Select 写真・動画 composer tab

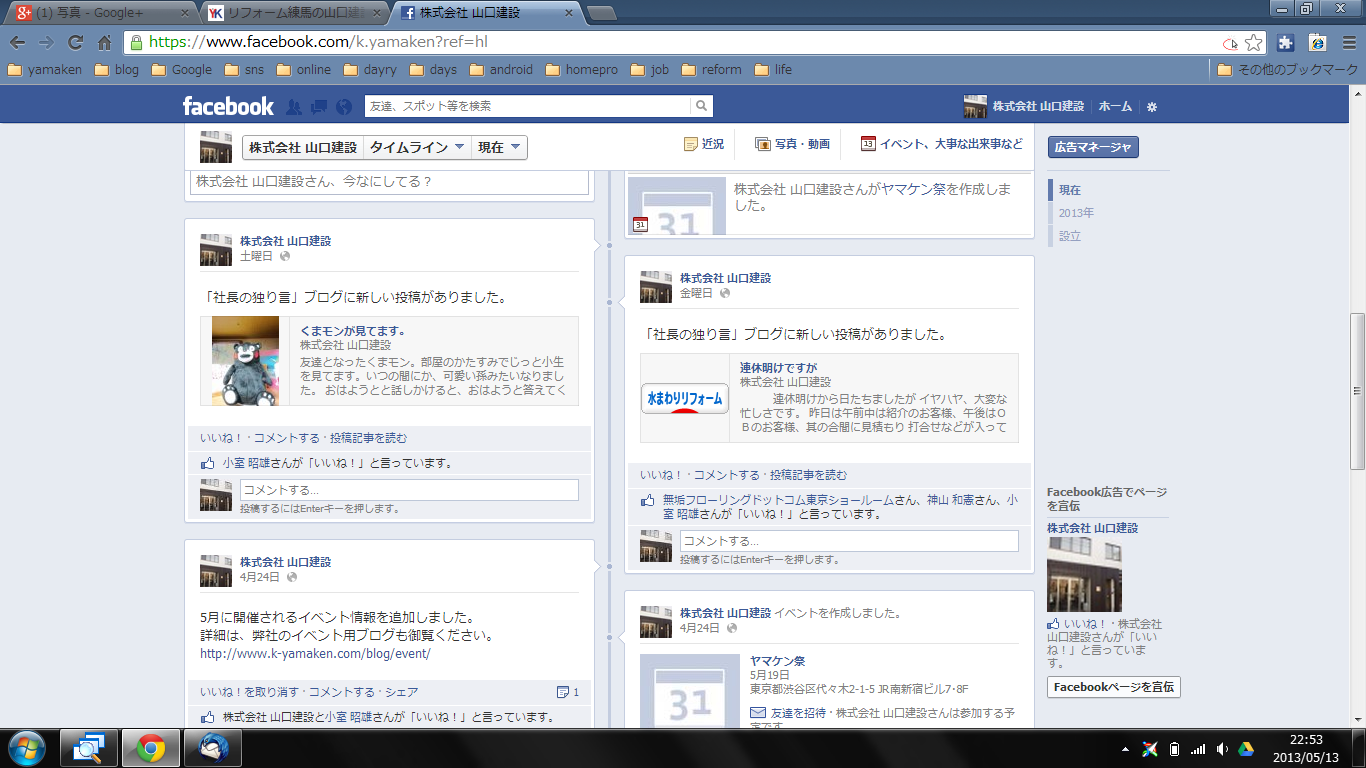[x=792, y=144]
